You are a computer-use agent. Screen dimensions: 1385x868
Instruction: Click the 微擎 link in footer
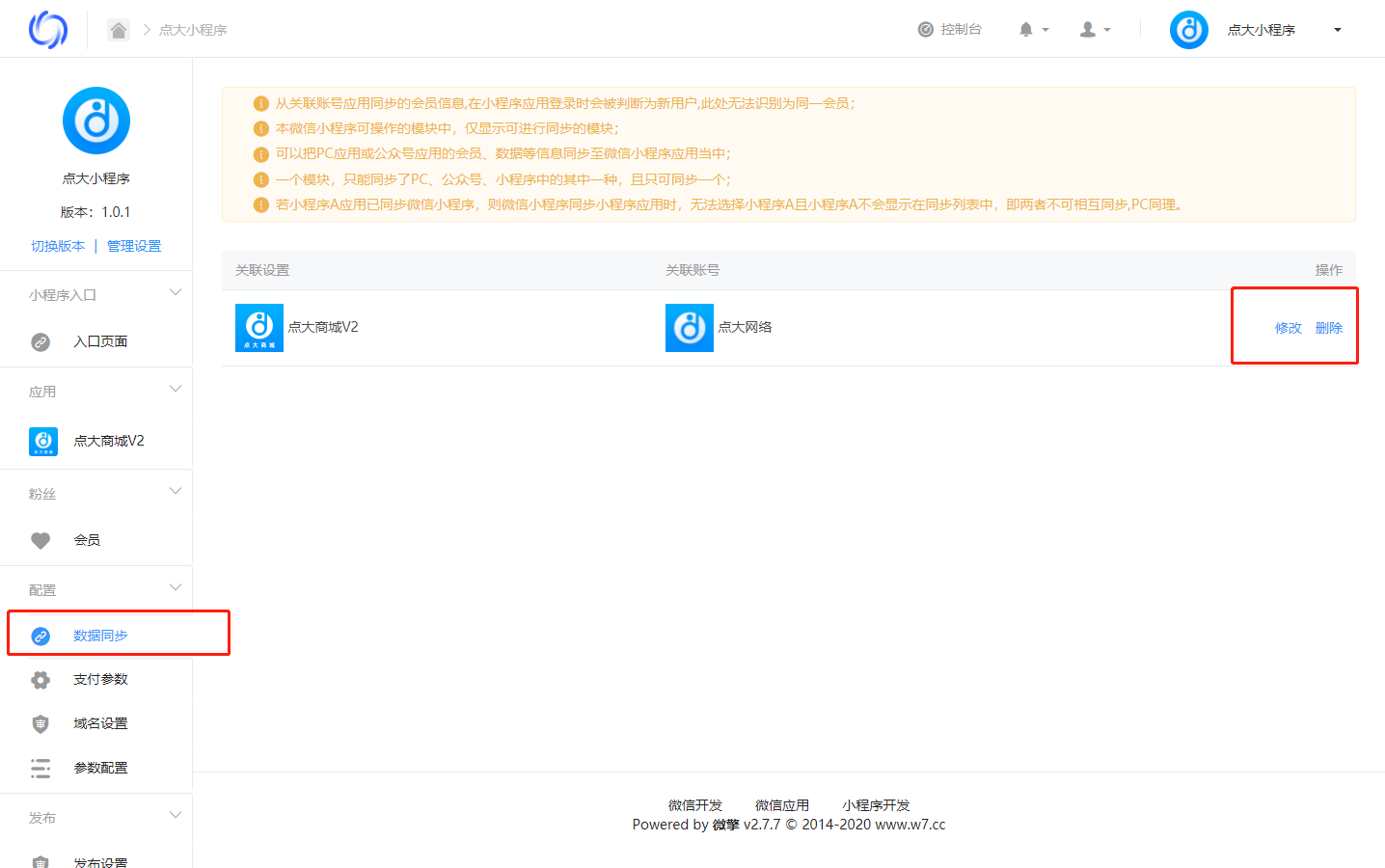726,825
